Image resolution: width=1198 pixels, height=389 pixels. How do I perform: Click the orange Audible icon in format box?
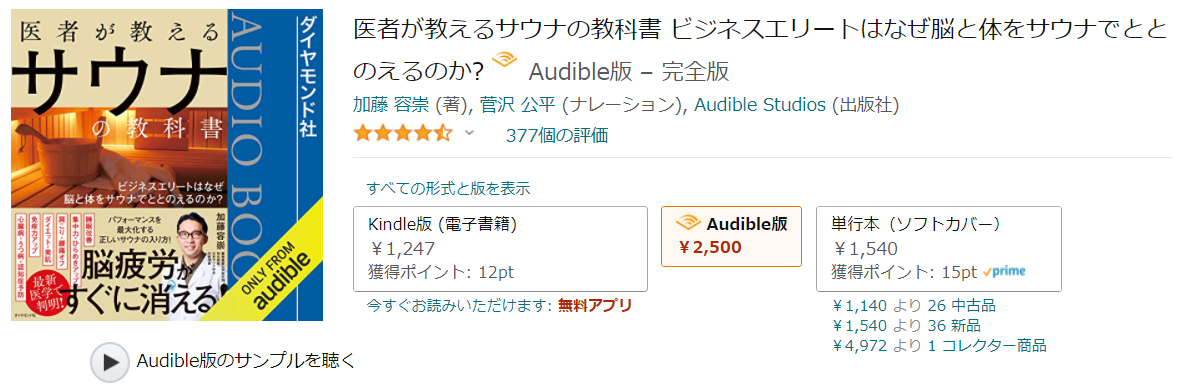click(x=688, y=223)
